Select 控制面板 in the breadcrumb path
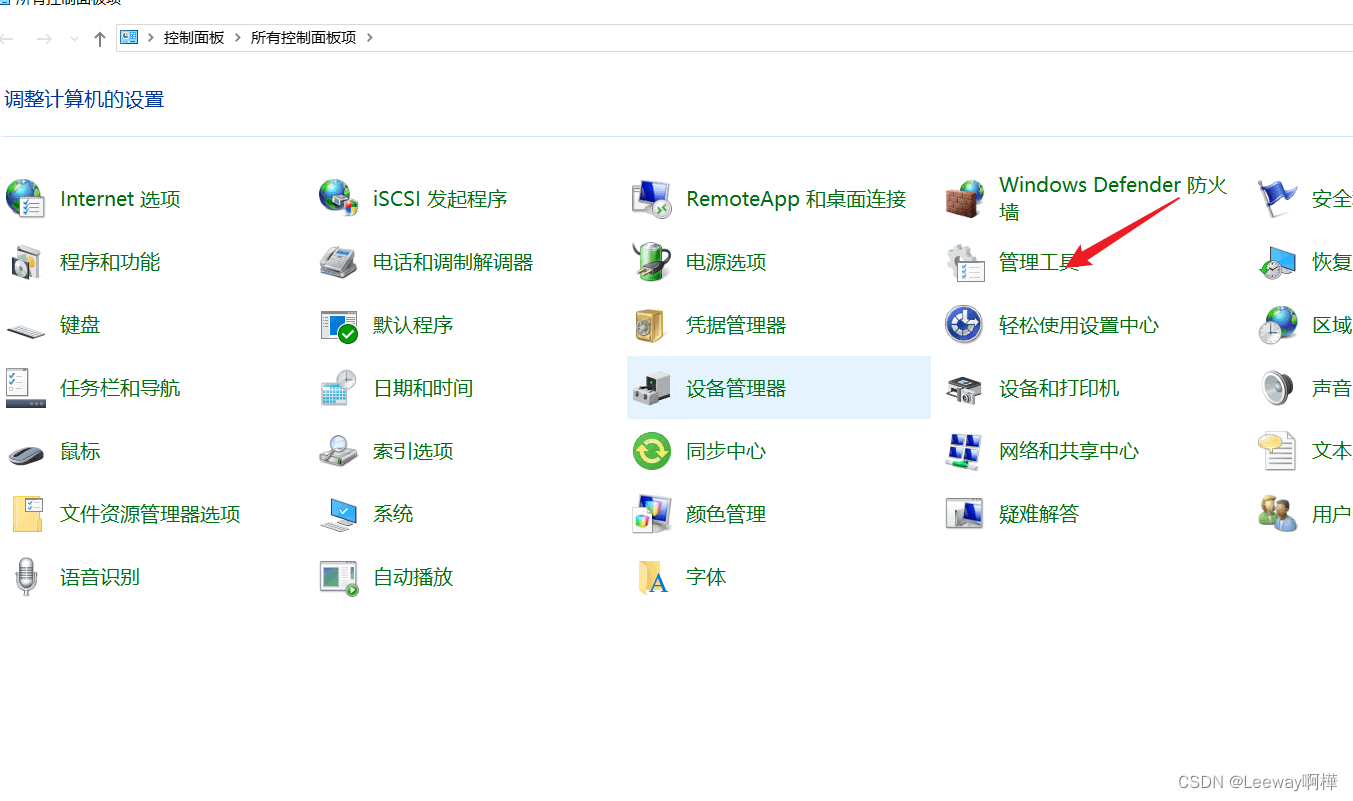Viewport: 1353px width, 801px height. pyautogui.click(x=194, y=38)
